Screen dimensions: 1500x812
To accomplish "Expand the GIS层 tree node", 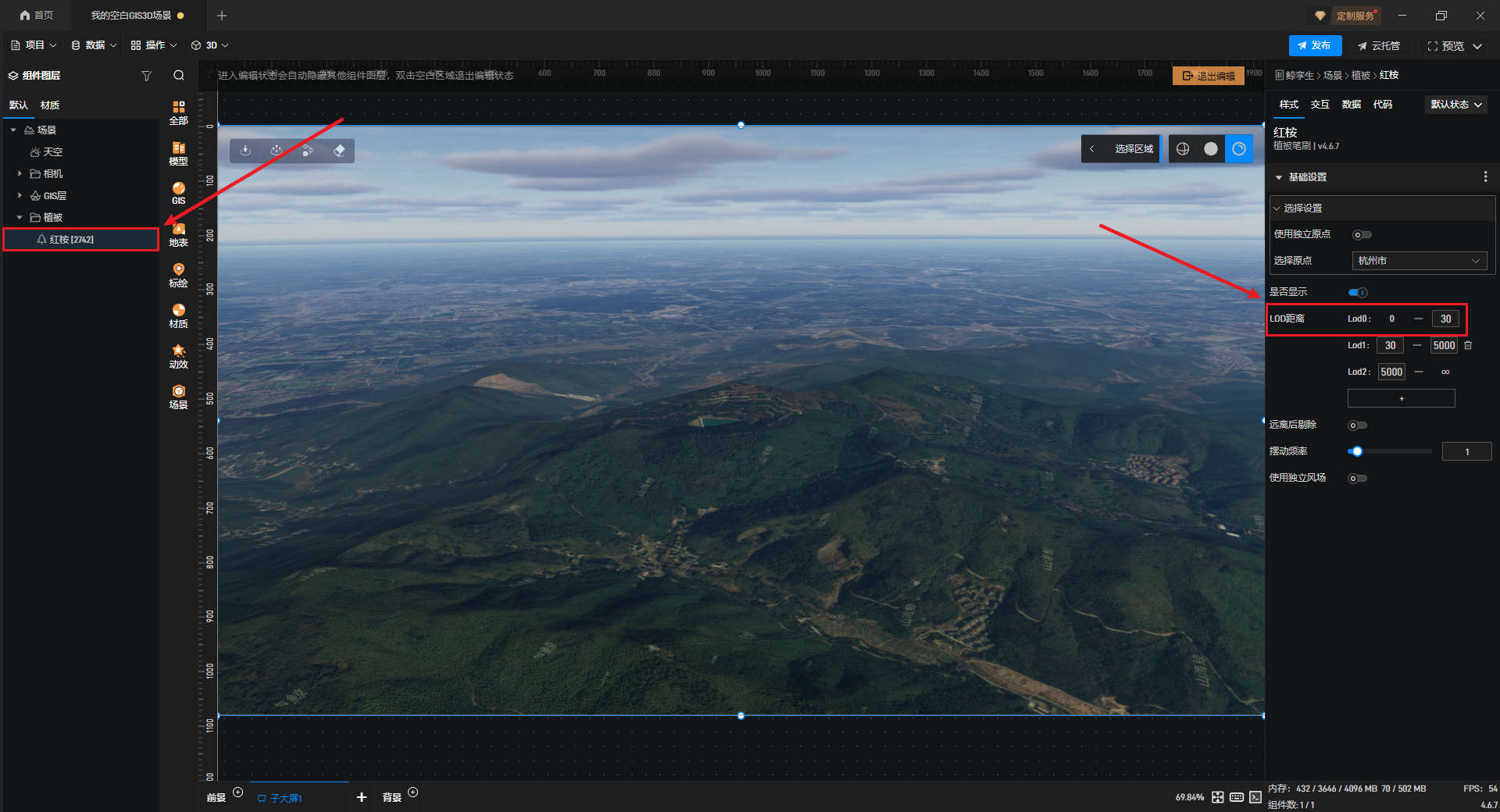I will 20,196.
